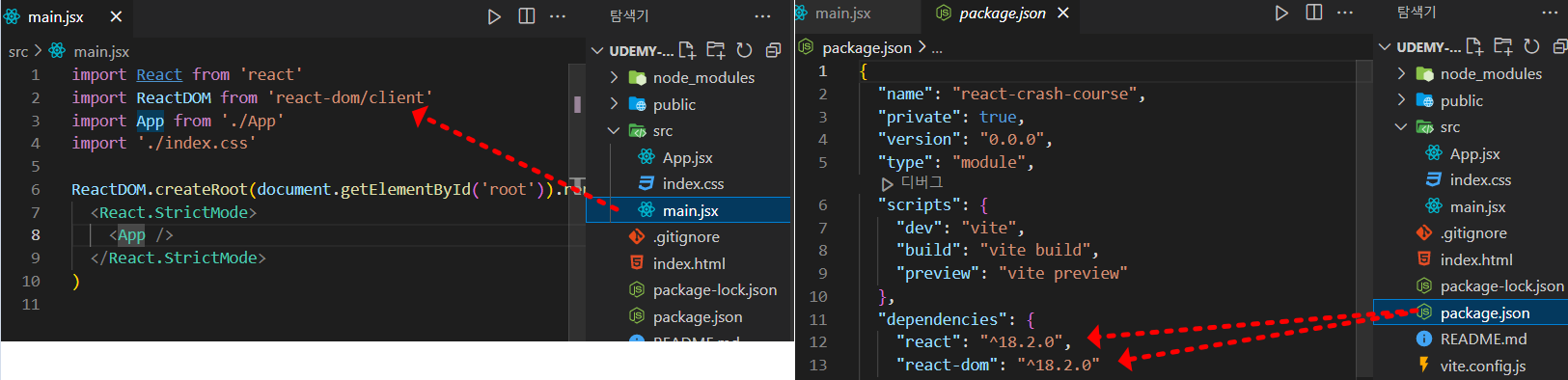The width and height of the screenshot is (1568, 380).
Task: Split the right editor window
Action: tap(1314, 13)
